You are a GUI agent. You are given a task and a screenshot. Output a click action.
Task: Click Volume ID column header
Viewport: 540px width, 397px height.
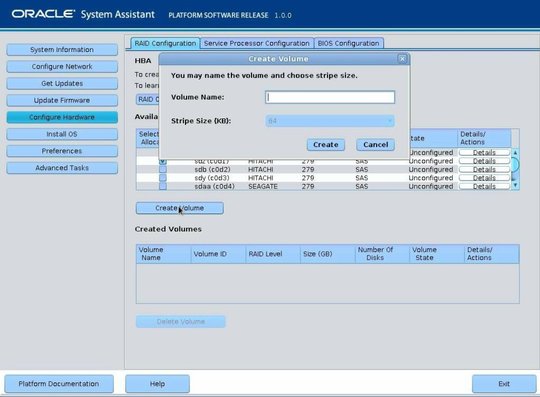point(218,254)
